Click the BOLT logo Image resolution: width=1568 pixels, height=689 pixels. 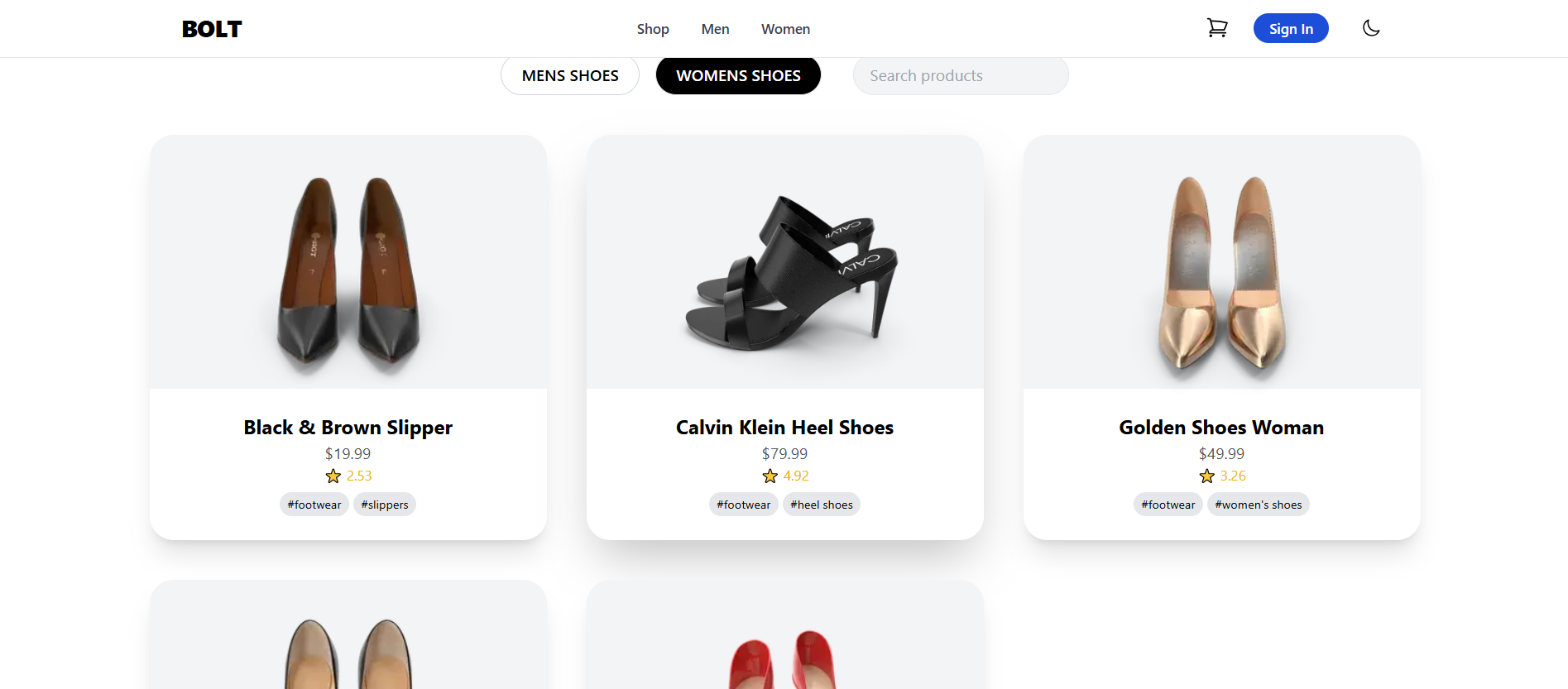(x=212, y=28)
